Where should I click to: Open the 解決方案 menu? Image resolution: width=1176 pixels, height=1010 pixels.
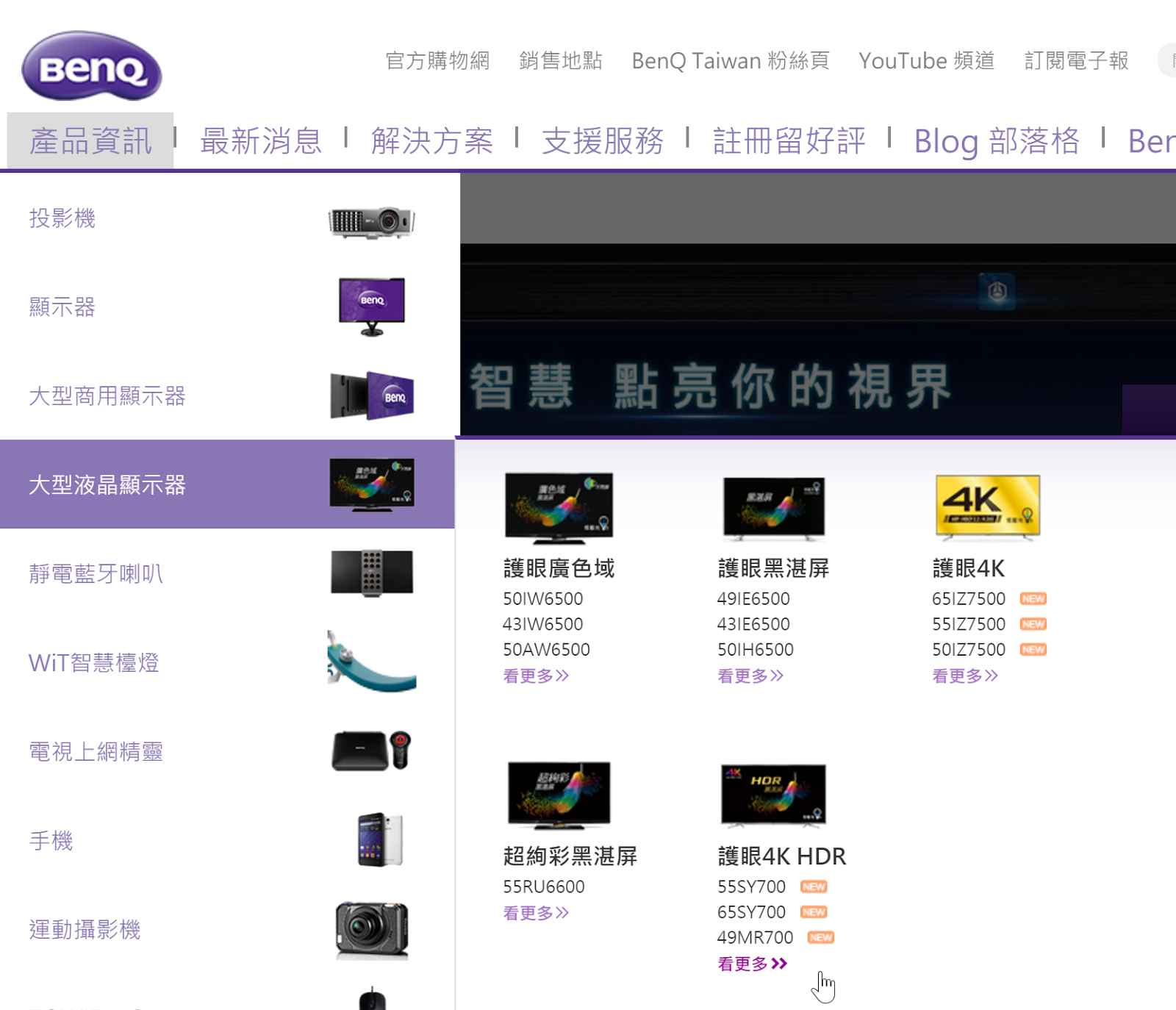(x=432, y=140)
